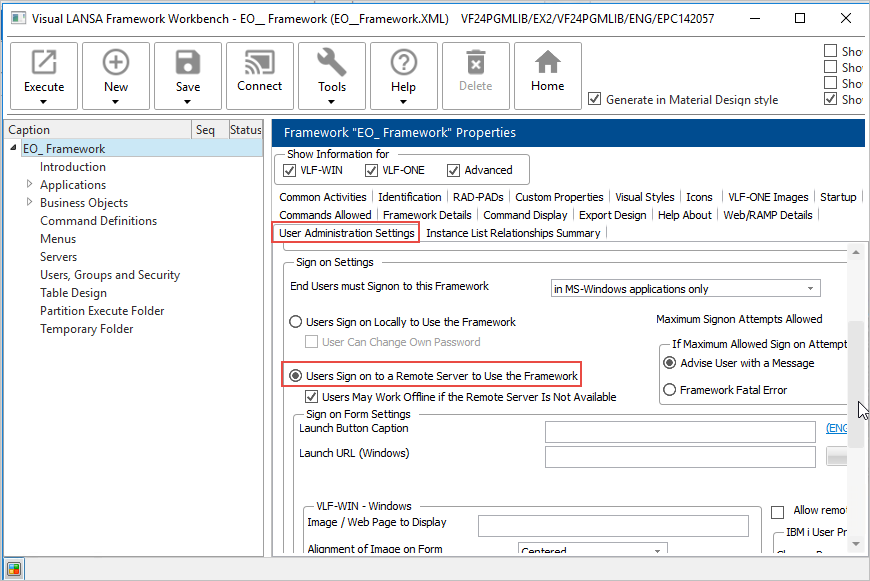The image size is (870, 581).
Task: Click Launch URL (Windows) input field
Action: click(680, 457)
